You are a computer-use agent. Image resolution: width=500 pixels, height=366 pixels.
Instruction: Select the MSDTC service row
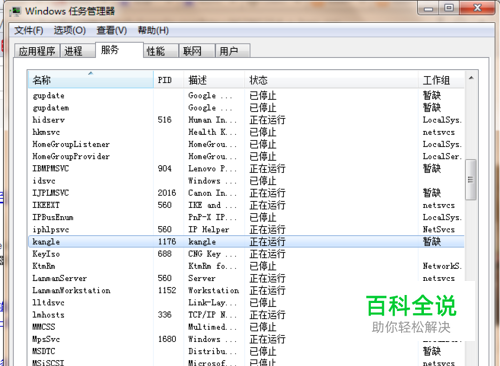(246, 351)
